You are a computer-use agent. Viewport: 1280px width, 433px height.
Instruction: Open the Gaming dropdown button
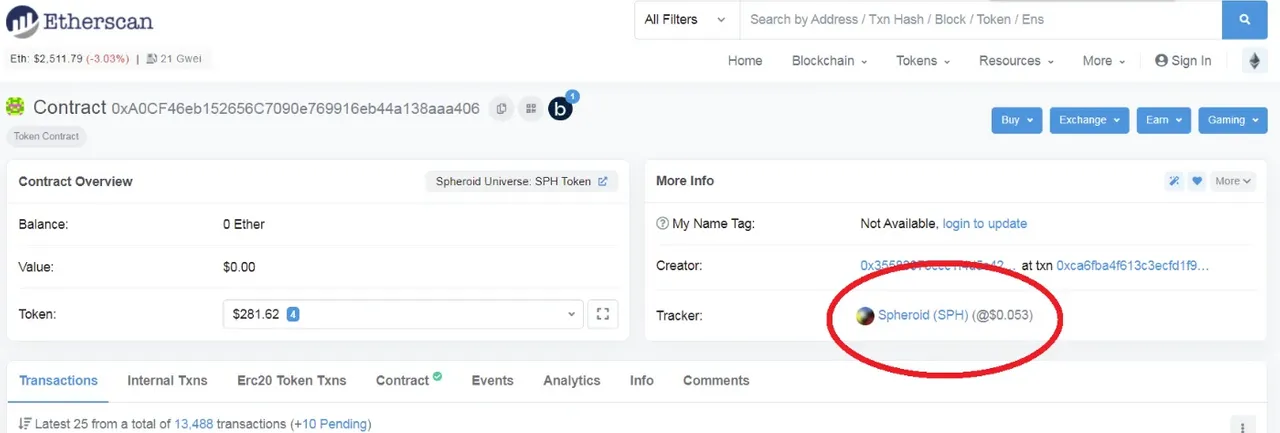tap(1232, 120)
